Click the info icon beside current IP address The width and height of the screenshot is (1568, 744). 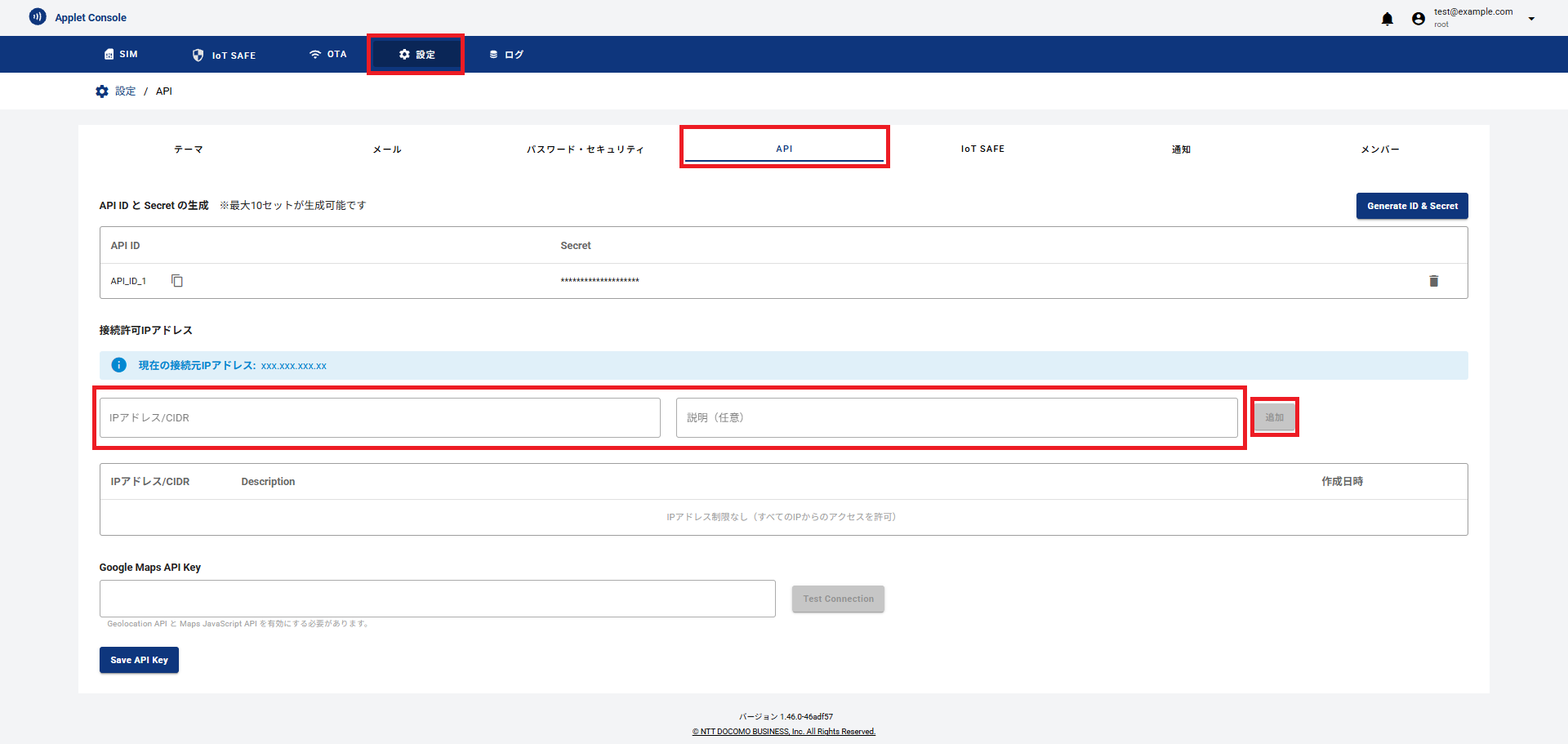[x=119, y=365]
